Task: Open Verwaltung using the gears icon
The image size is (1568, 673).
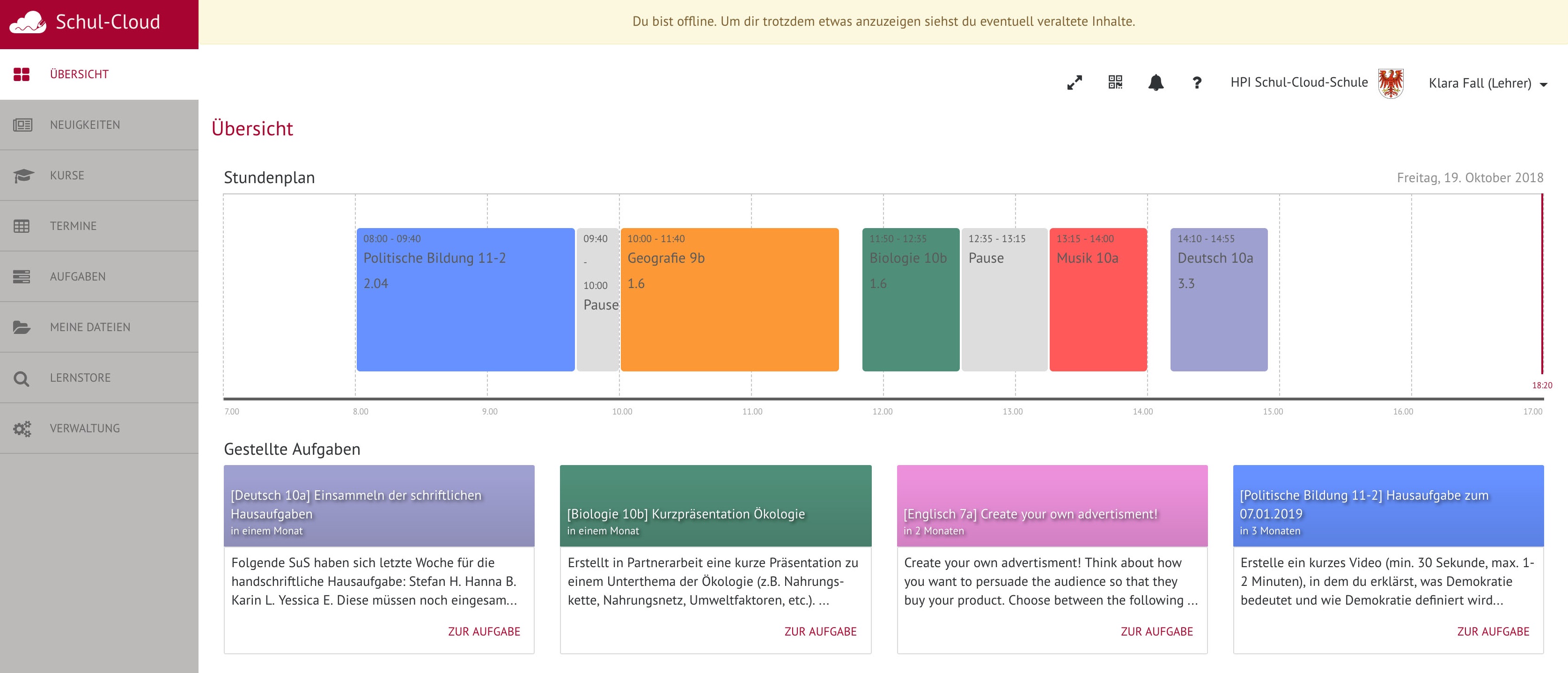Action: coord(22,428)
